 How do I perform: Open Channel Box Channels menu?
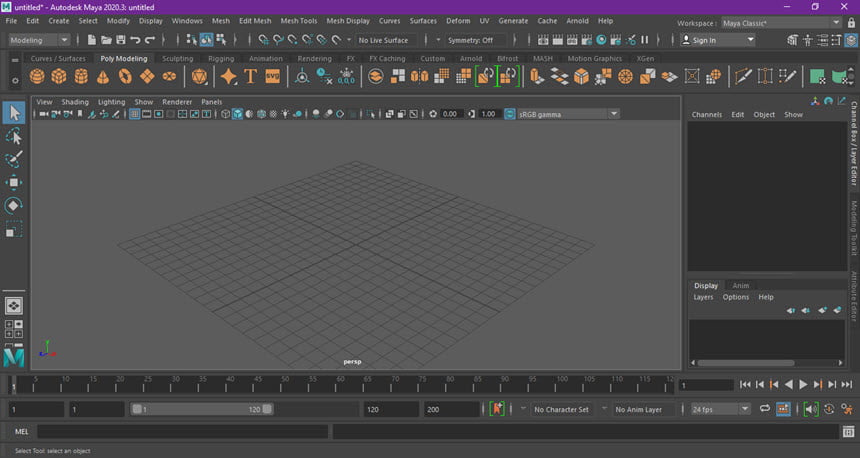point(706,115)
